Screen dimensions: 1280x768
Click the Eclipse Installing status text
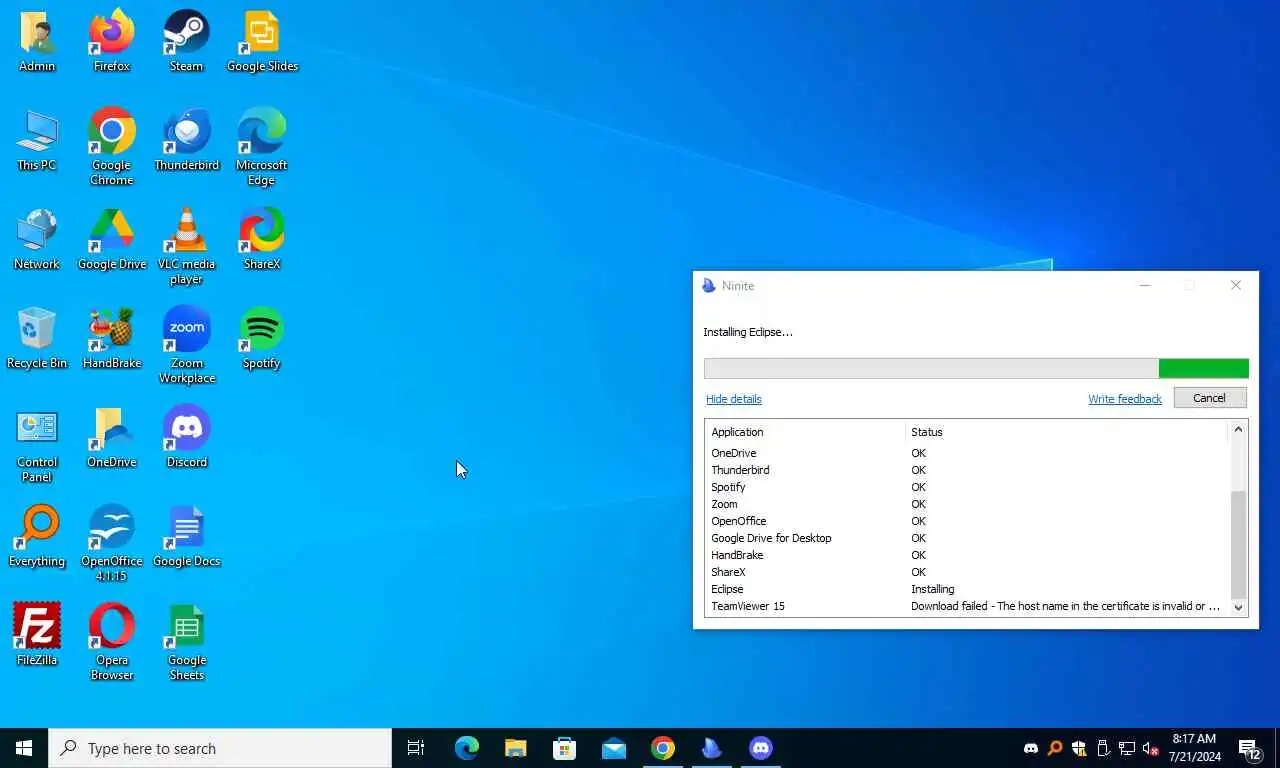tap(932, 589)
